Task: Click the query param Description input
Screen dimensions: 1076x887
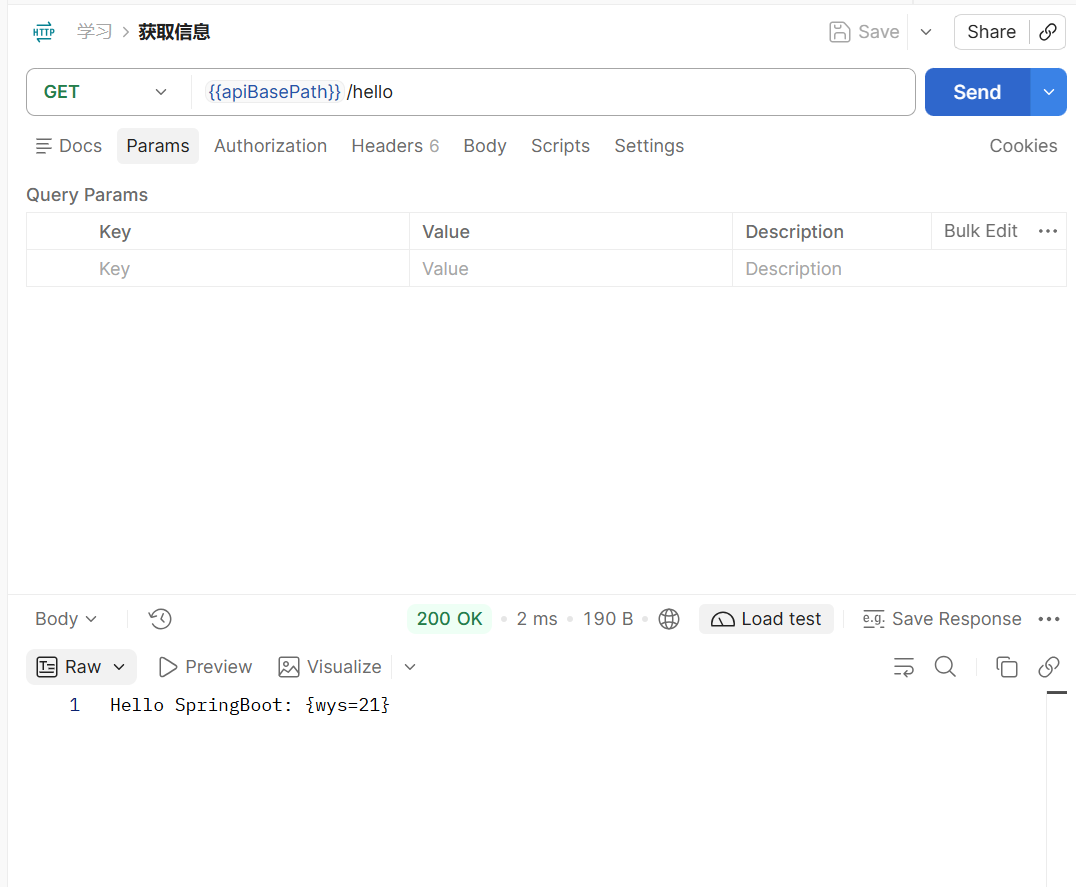Action: point(899,268)
